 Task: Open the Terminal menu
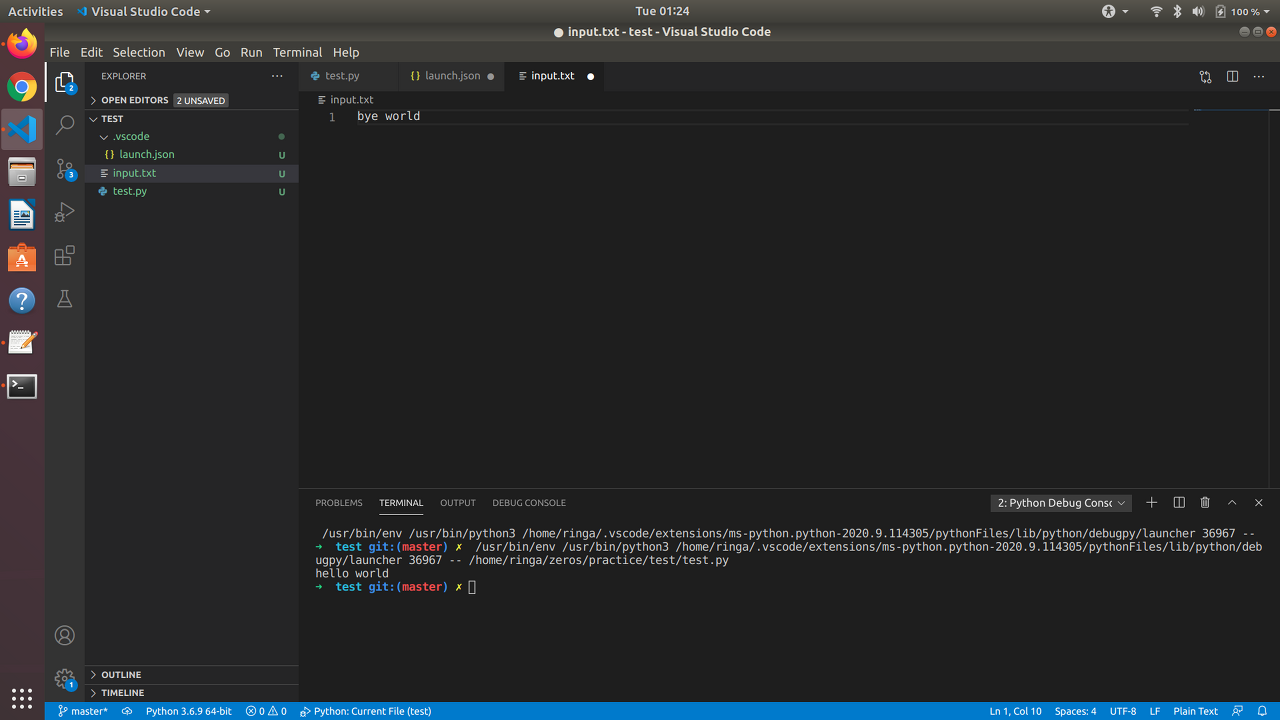click(x=297, y=52)
